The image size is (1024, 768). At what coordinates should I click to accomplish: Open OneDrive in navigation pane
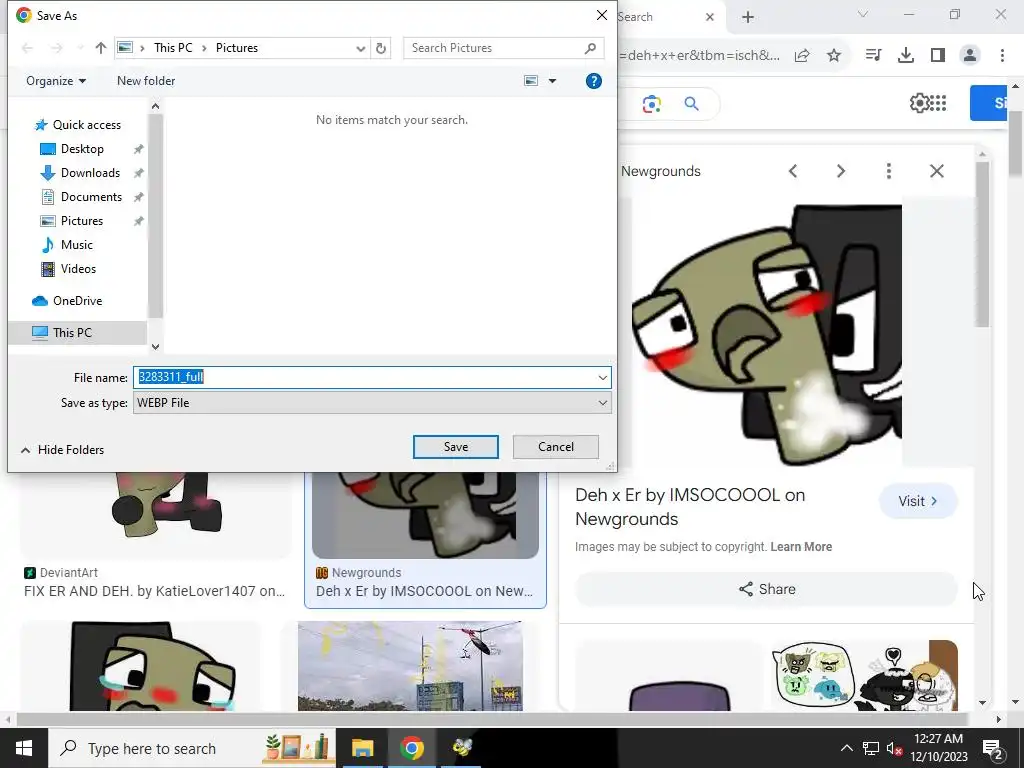click(x=77, y=300)
